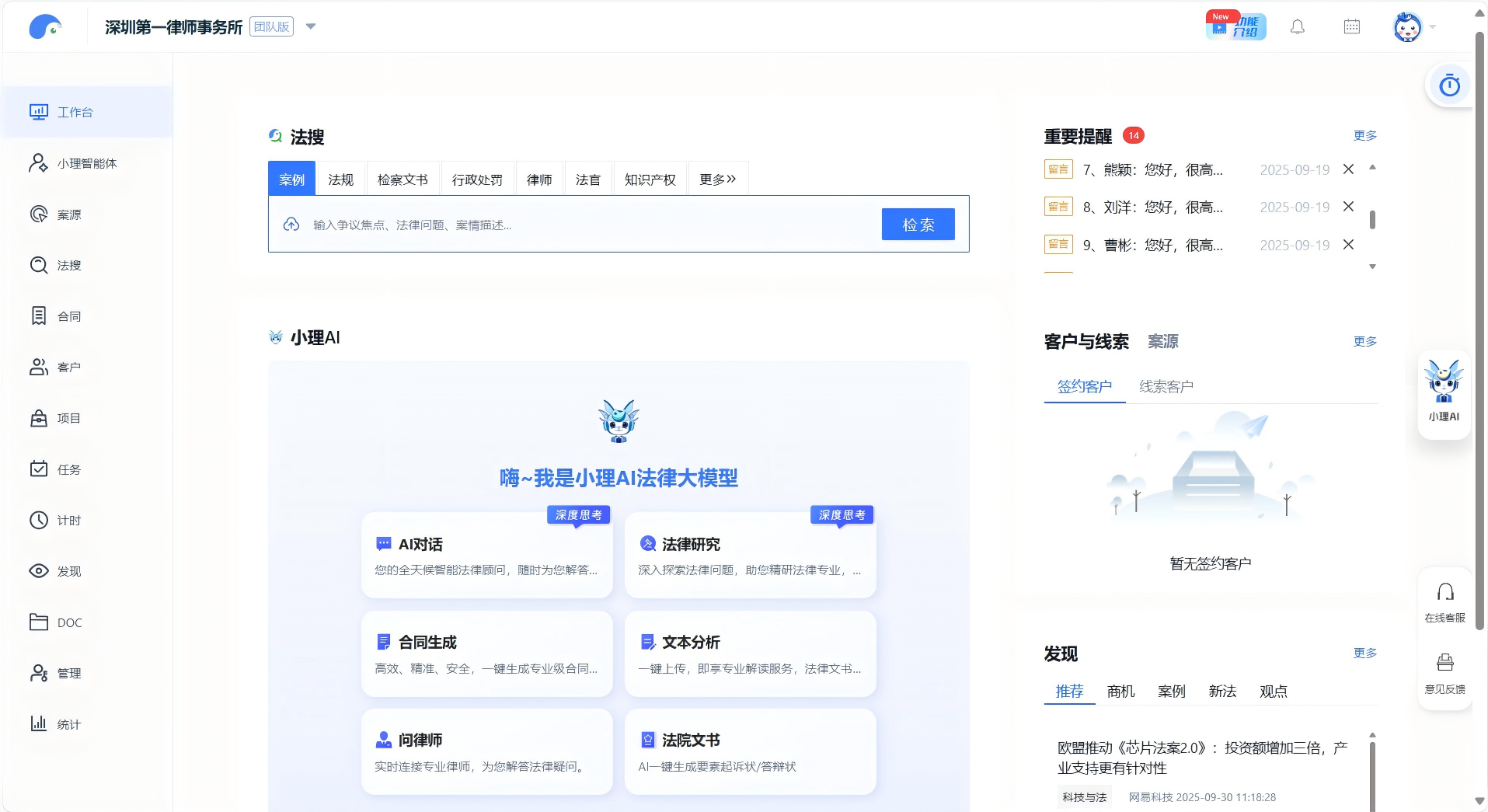Viewport: 1488px width, 812px height.
Task: Open the notification bell icon
Action: click(1297, 27)
